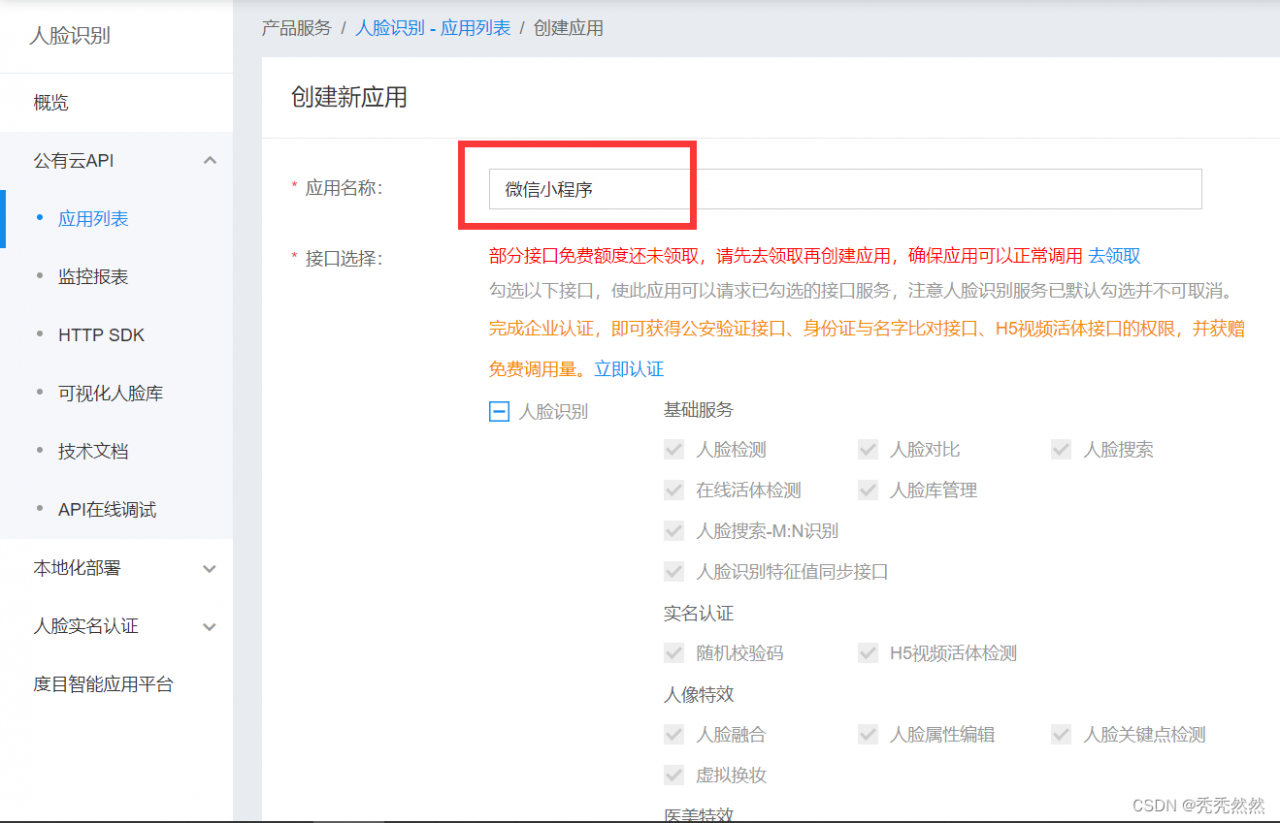Click the 去领取 link
This screenshot has width=1280, height=823.
tap(1116, 256)
